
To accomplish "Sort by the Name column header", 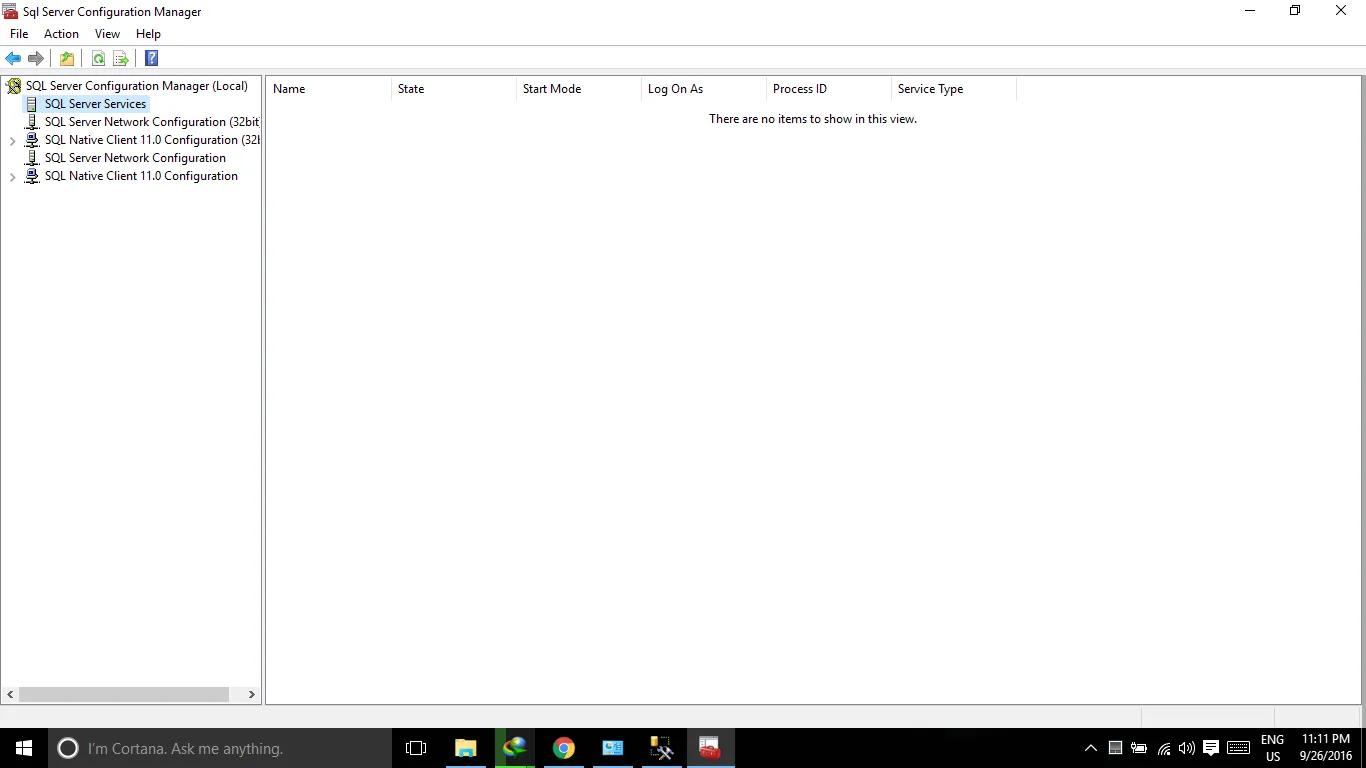I will click(329, 89).
